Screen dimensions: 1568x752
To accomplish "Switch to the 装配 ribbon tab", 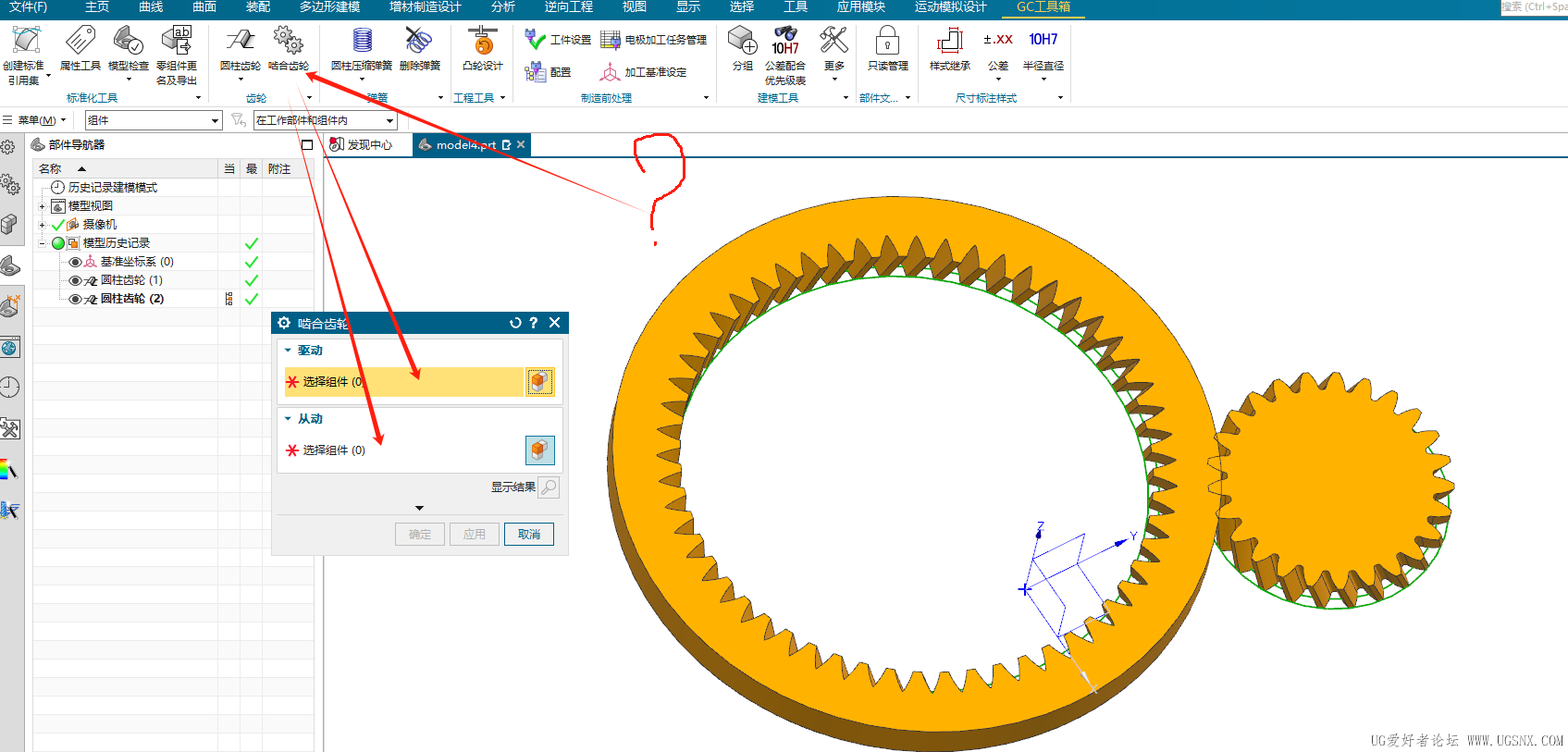I will [258, 7].
